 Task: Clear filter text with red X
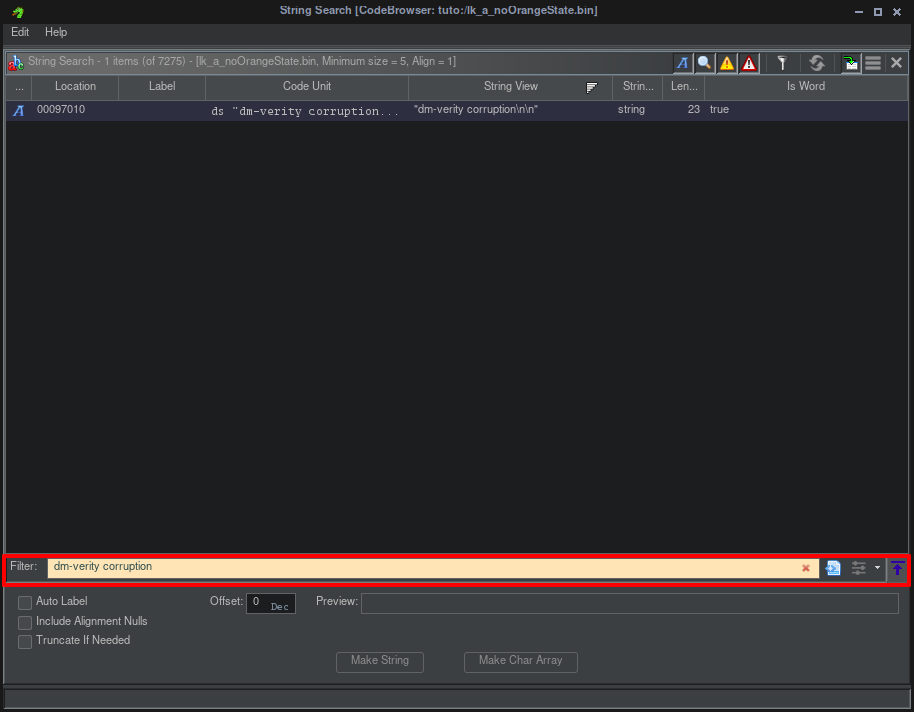tap(806, 568)
